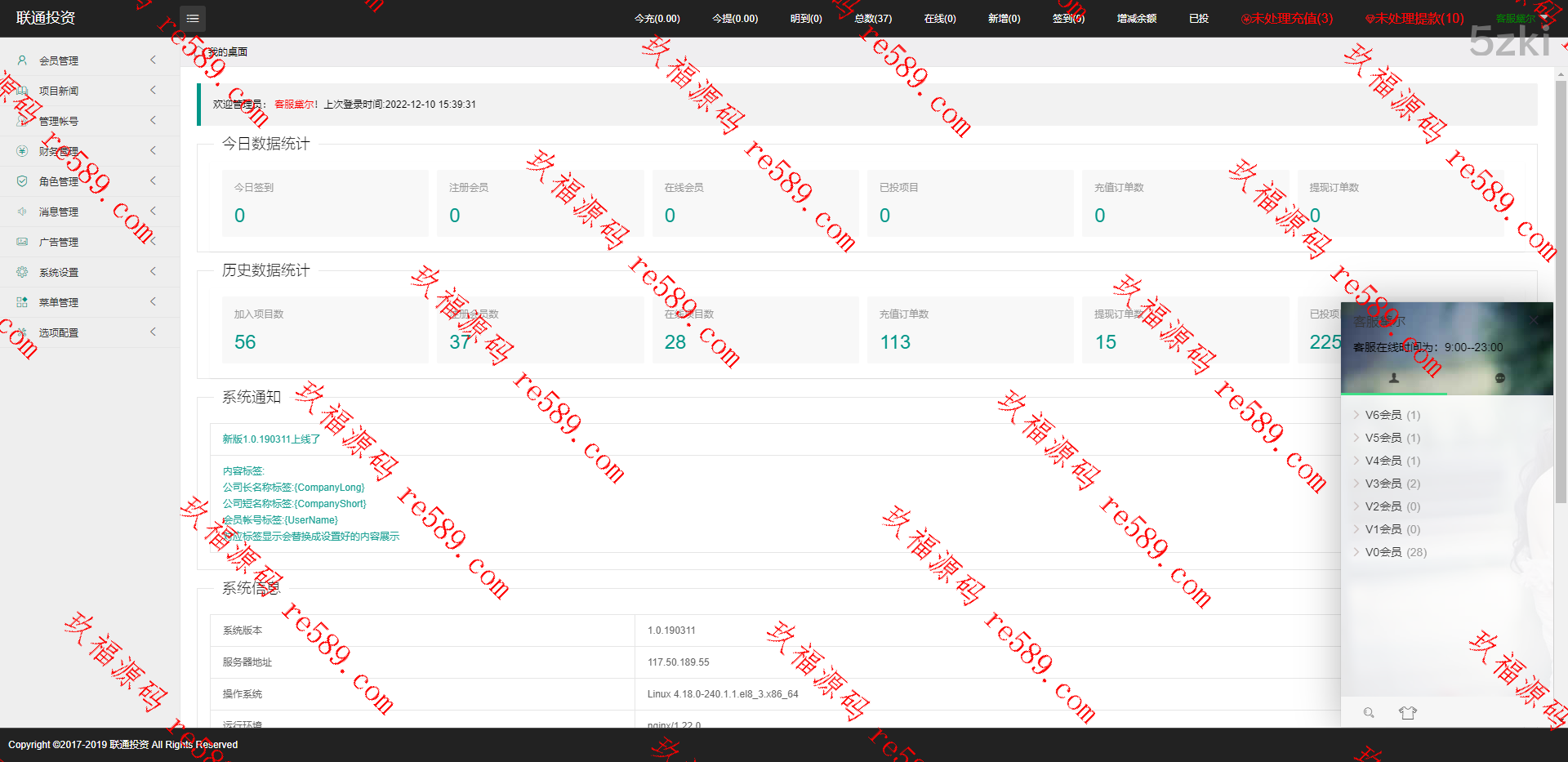Click the 菜单管理 grid icon
1568x762 pixels.
pyautogui.click(x=22, y=302)
